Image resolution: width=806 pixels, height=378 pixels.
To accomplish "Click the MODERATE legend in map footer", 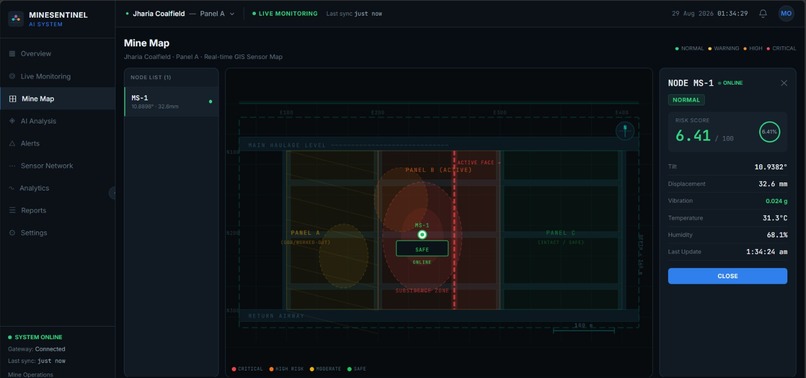I will [325, 369].
